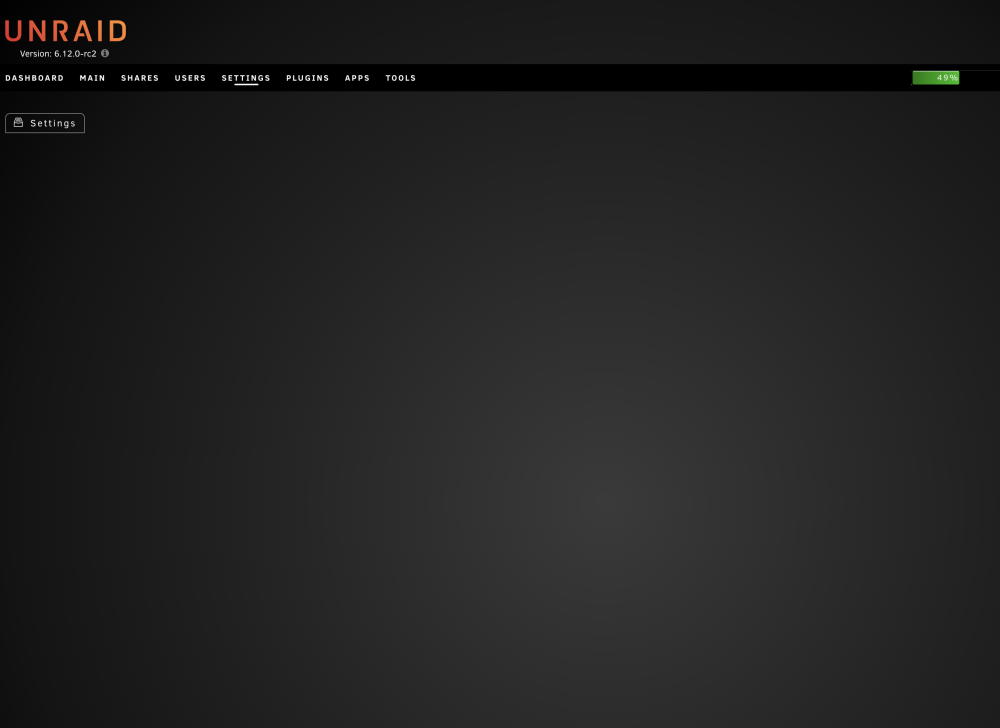Select the Settings nav item

point(246,78)
